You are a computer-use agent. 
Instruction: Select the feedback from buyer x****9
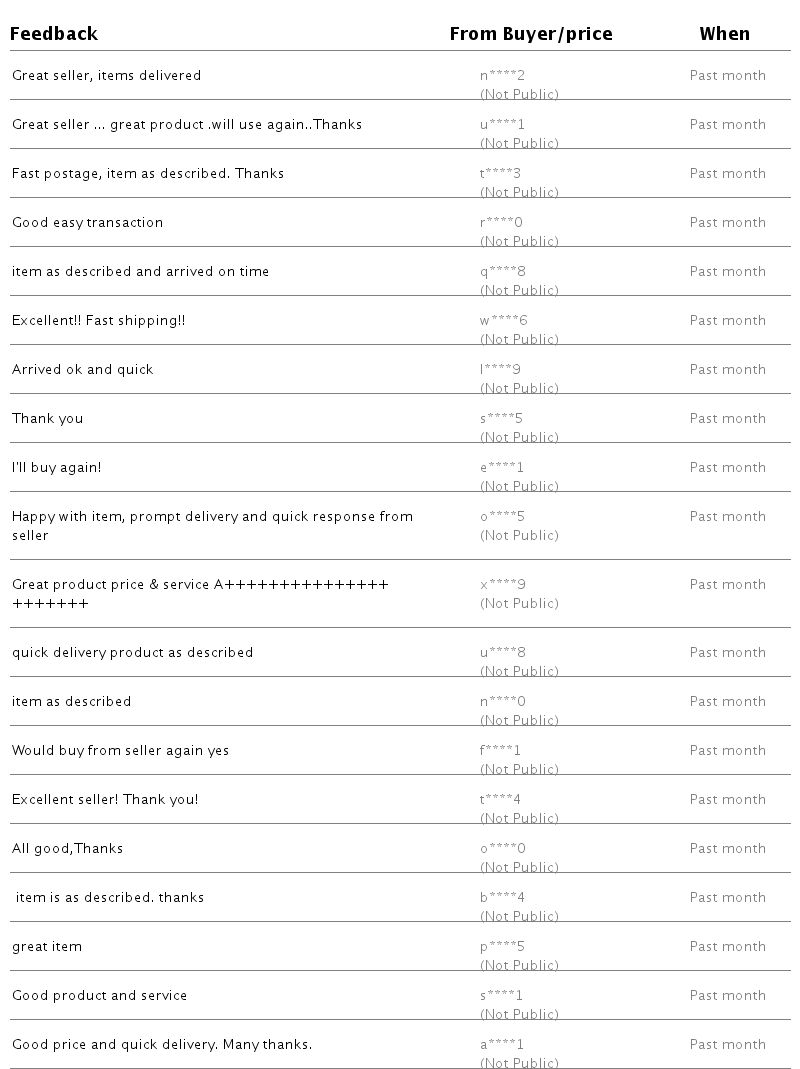(200, 594)
